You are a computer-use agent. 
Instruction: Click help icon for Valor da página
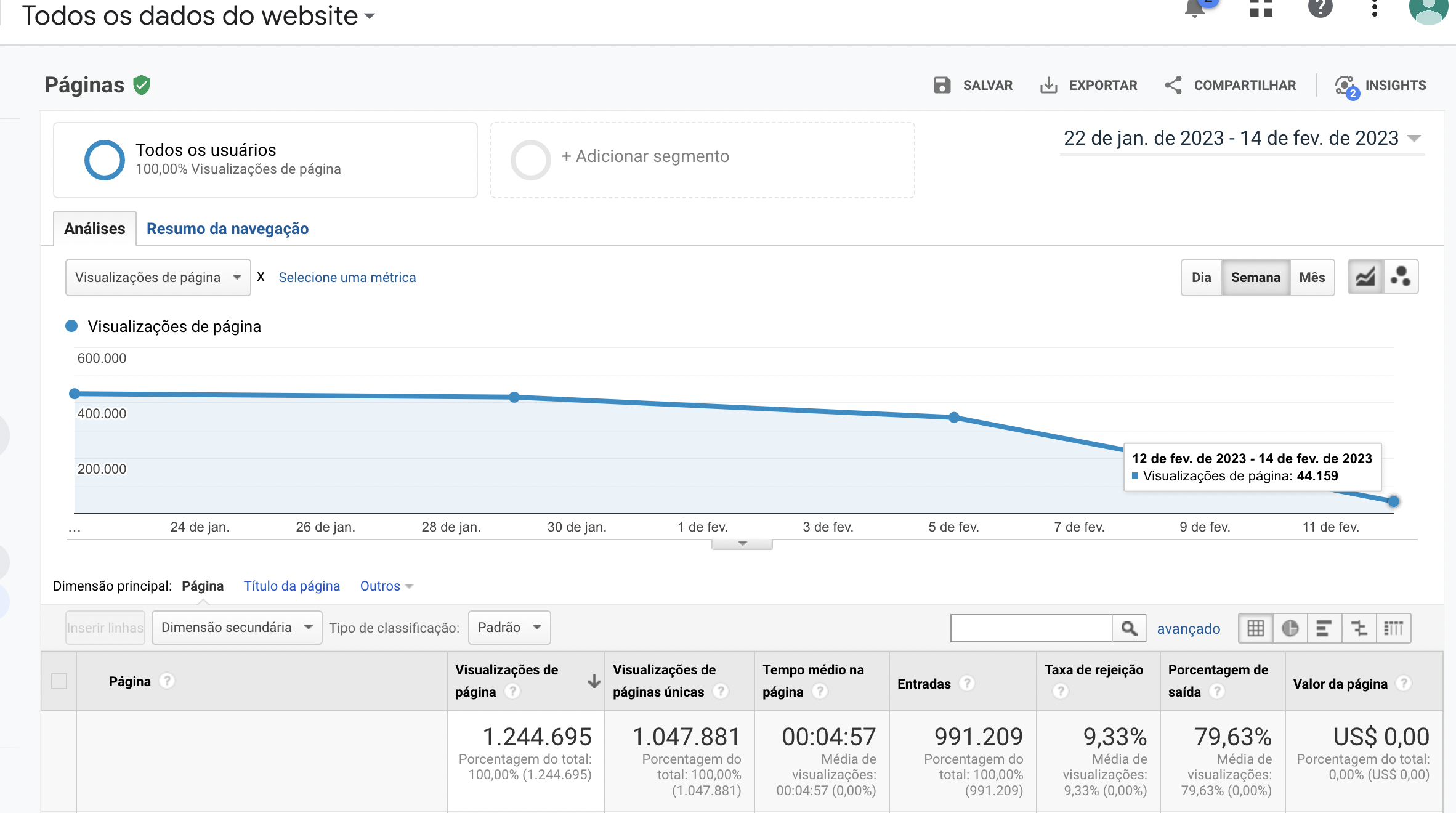1404,683
